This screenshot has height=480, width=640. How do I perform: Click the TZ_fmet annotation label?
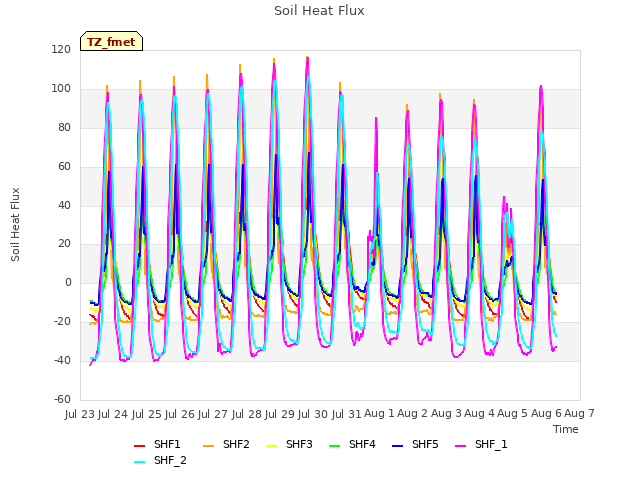click(x=111, y=42)
